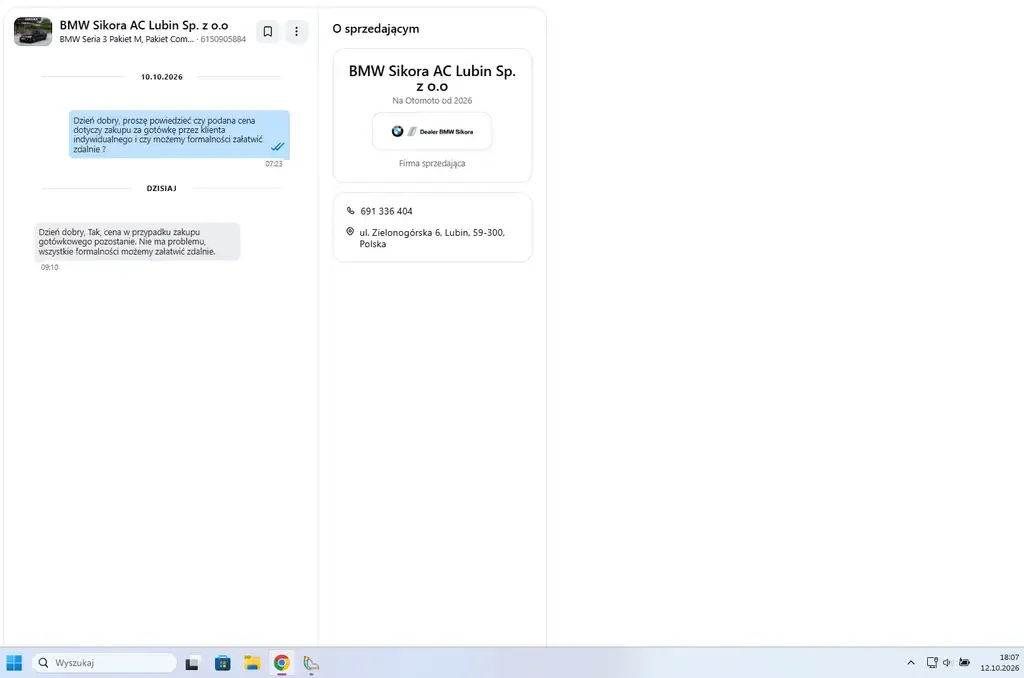
Task: Expand hidden system tray icons chevron
Action: pos(911,662)
